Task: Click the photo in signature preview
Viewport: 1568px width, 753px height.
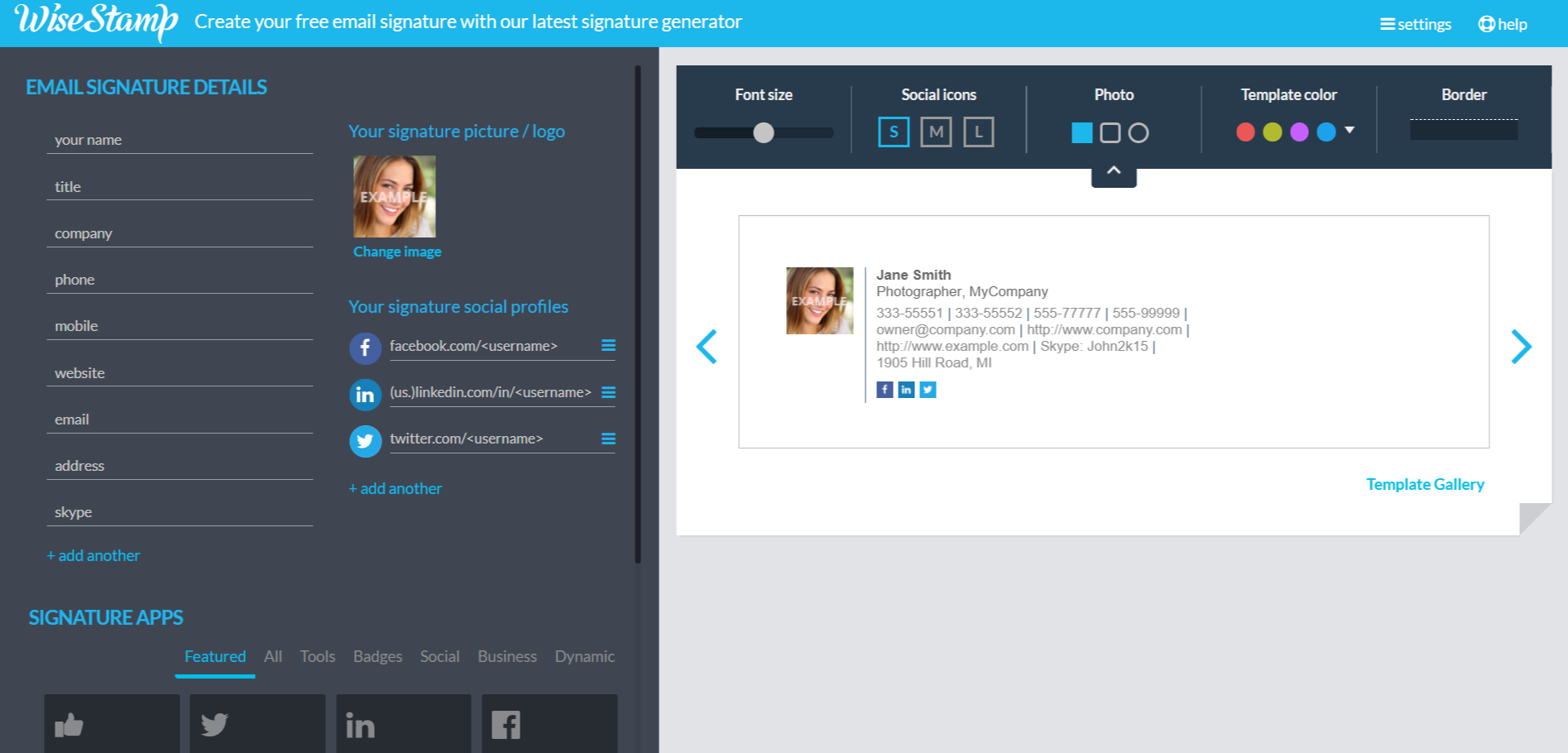Action: [x=819, y=300]
